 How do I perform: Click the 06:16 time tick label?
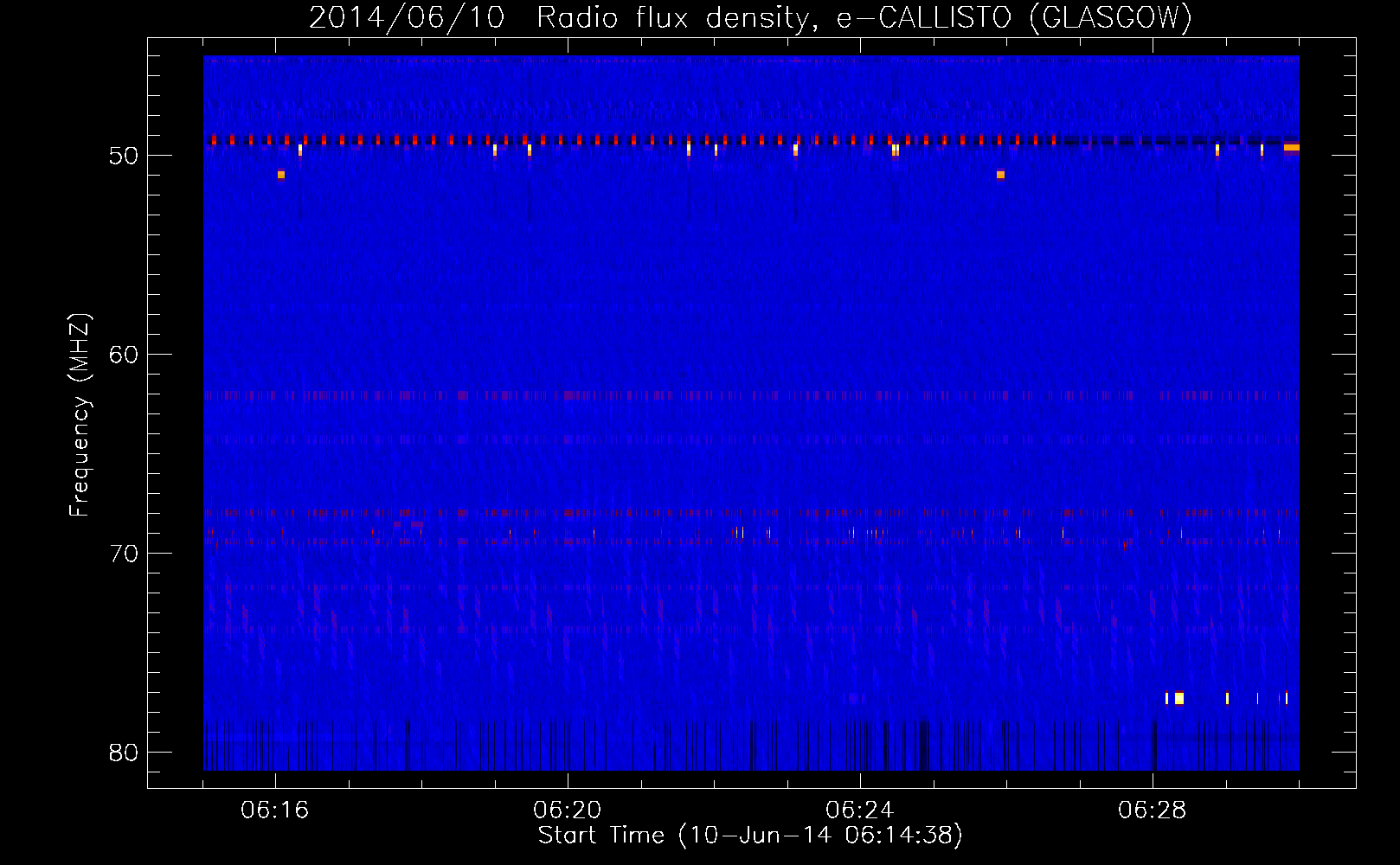275,811
